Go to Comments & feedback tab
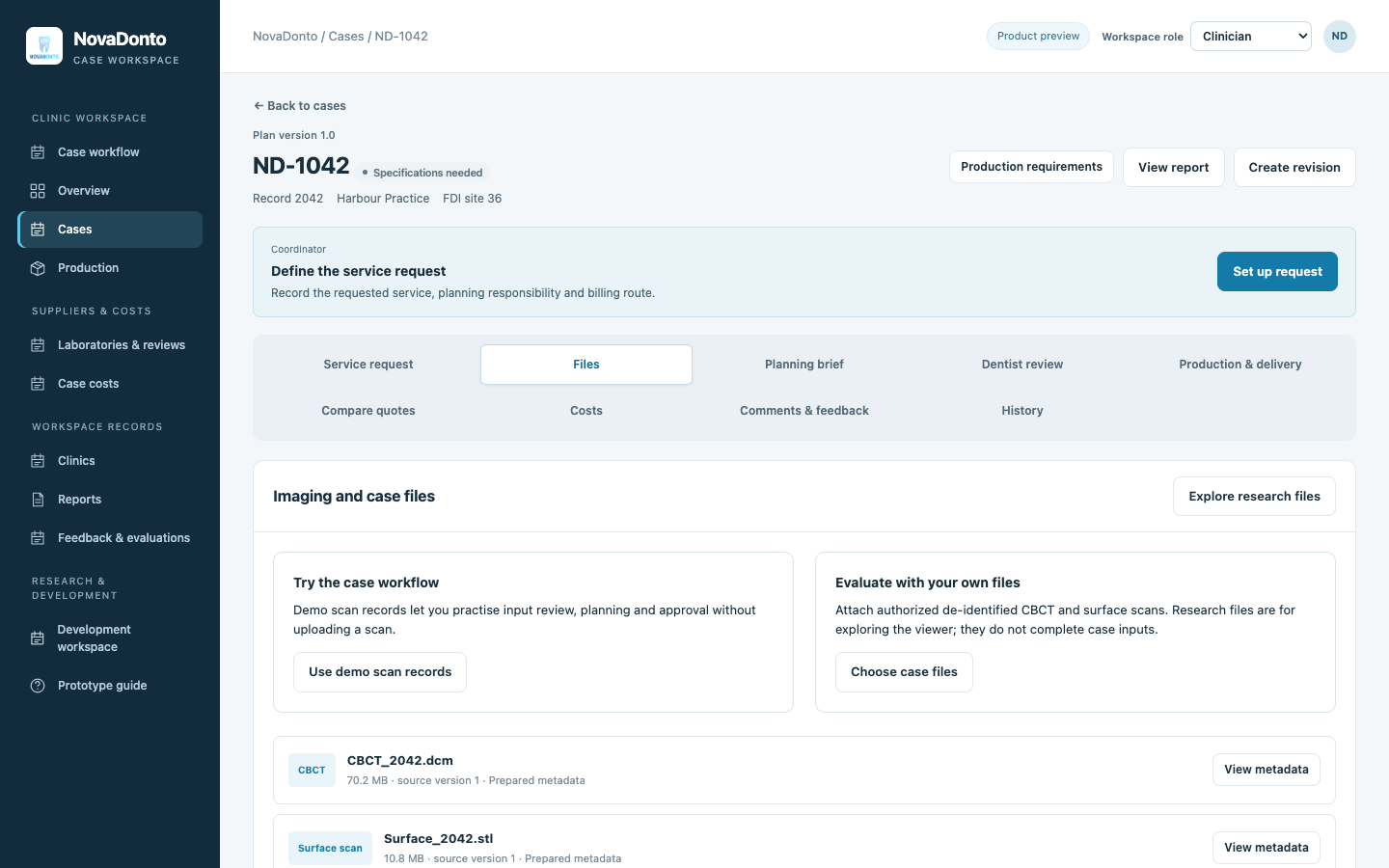 804,411
